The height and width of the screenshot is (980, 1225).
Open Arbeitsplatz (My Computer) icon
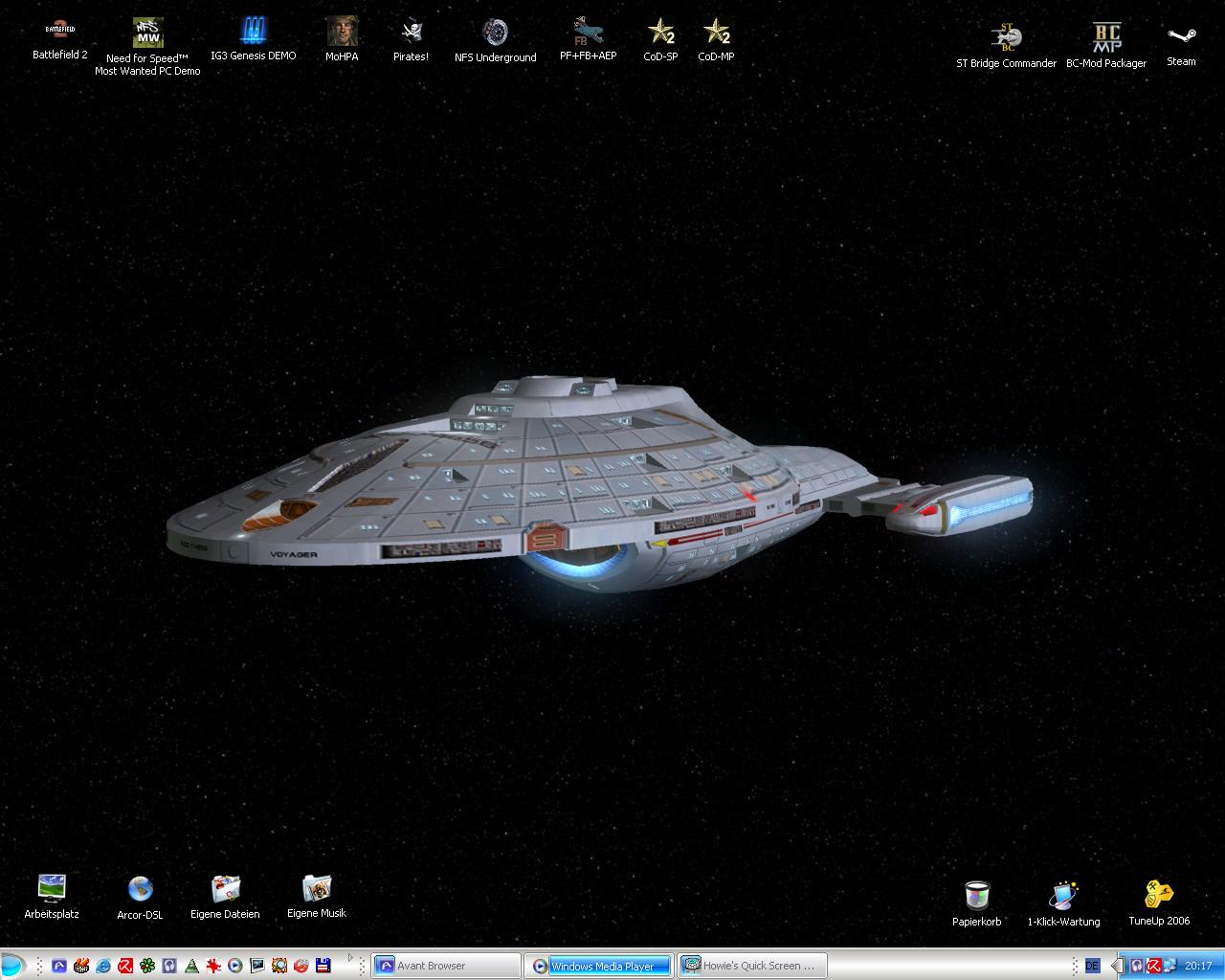(x=52, y=897)
